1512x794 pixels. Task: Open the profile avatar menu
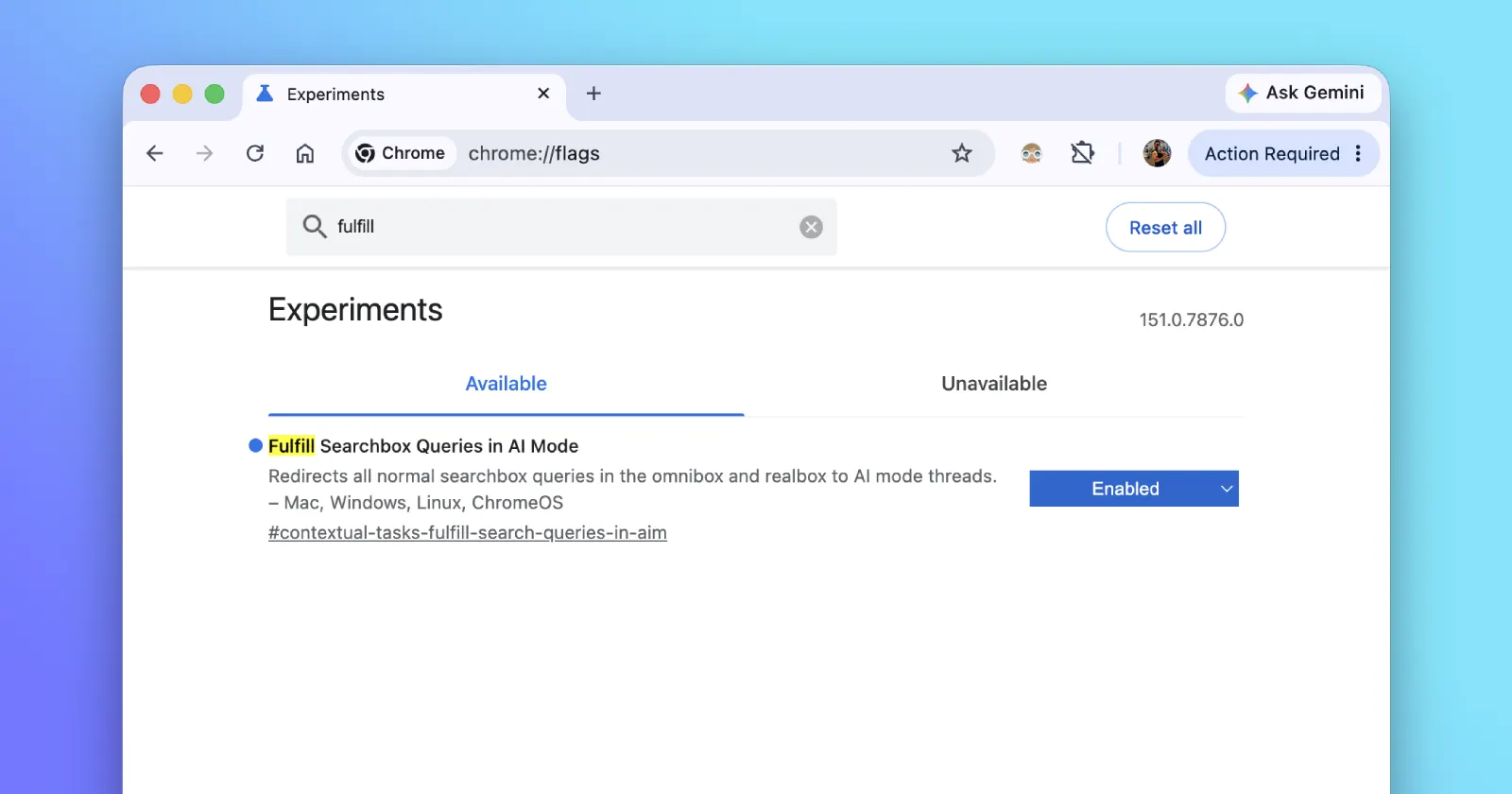pos(1157,153)
